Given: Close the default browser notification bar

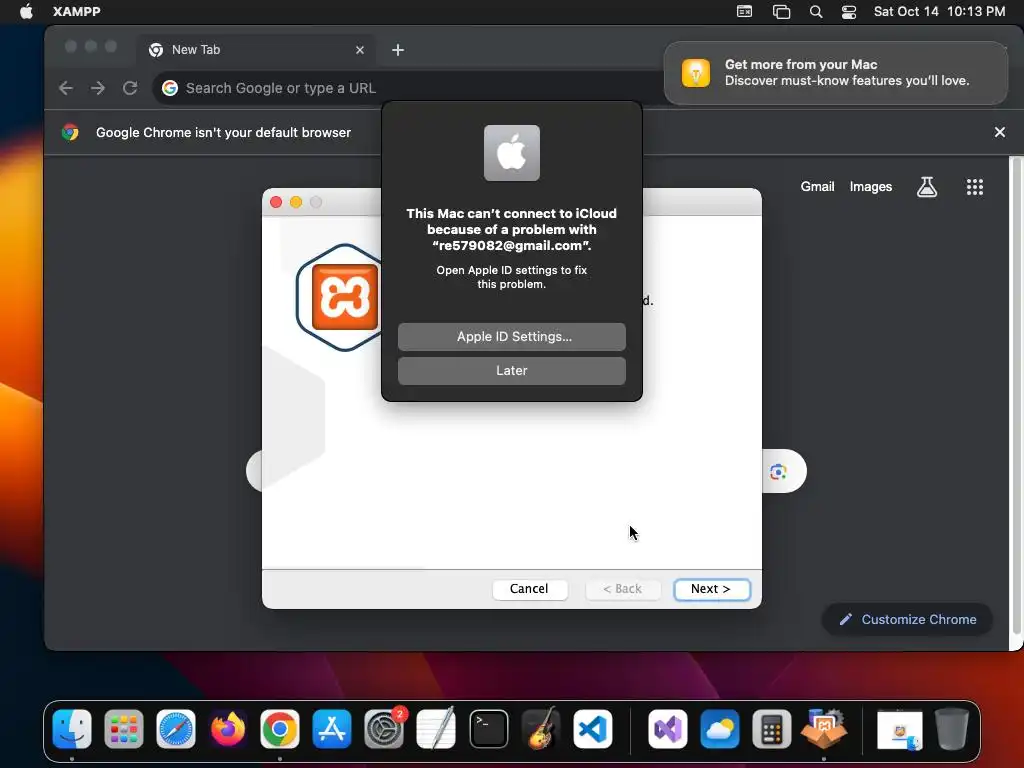Looking at the screenshot, I should pyautogui.click(x=999, y=132).
